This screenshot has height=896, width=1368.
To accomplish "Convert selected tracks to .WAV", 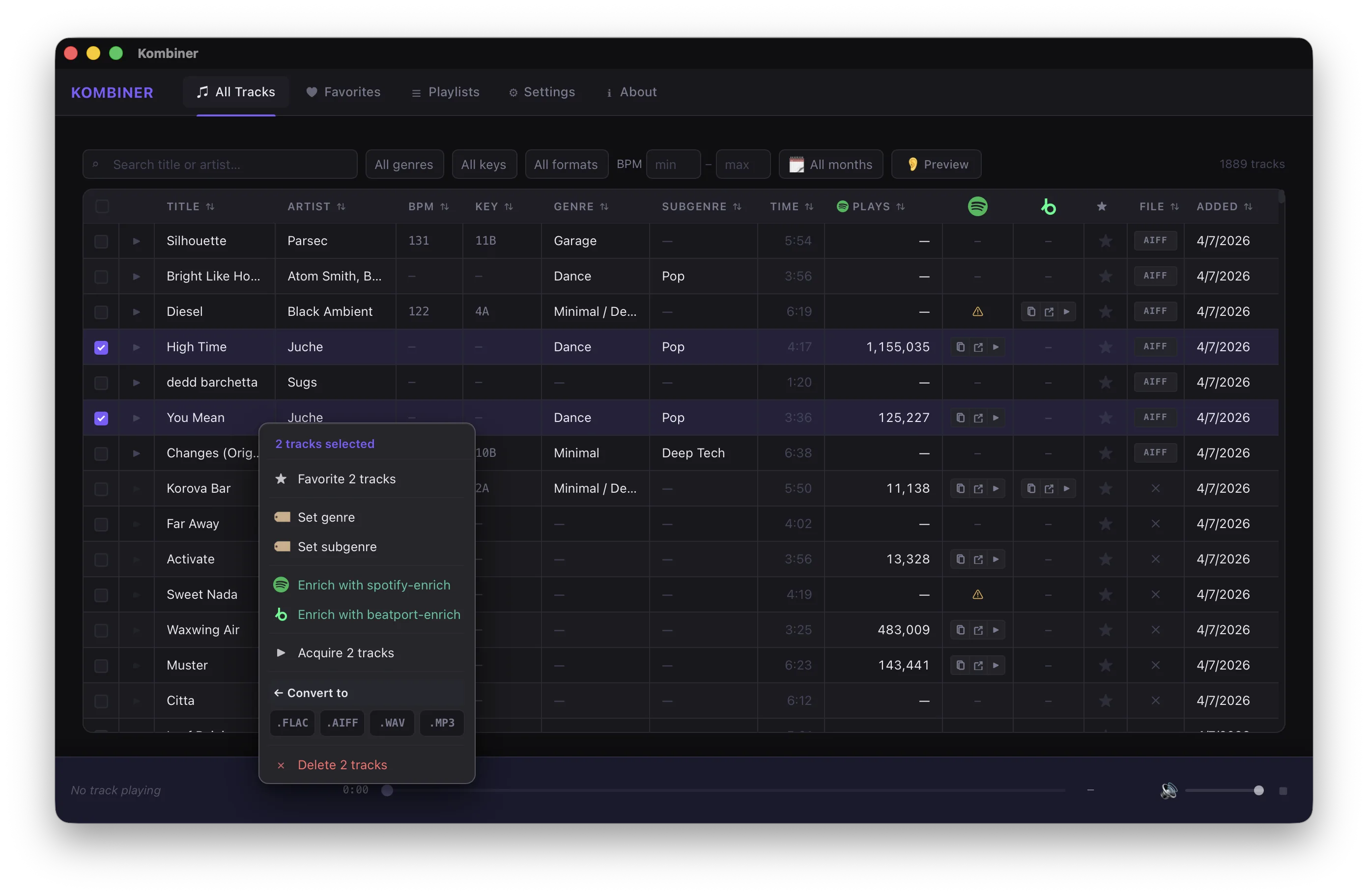I will pos(392,723).
